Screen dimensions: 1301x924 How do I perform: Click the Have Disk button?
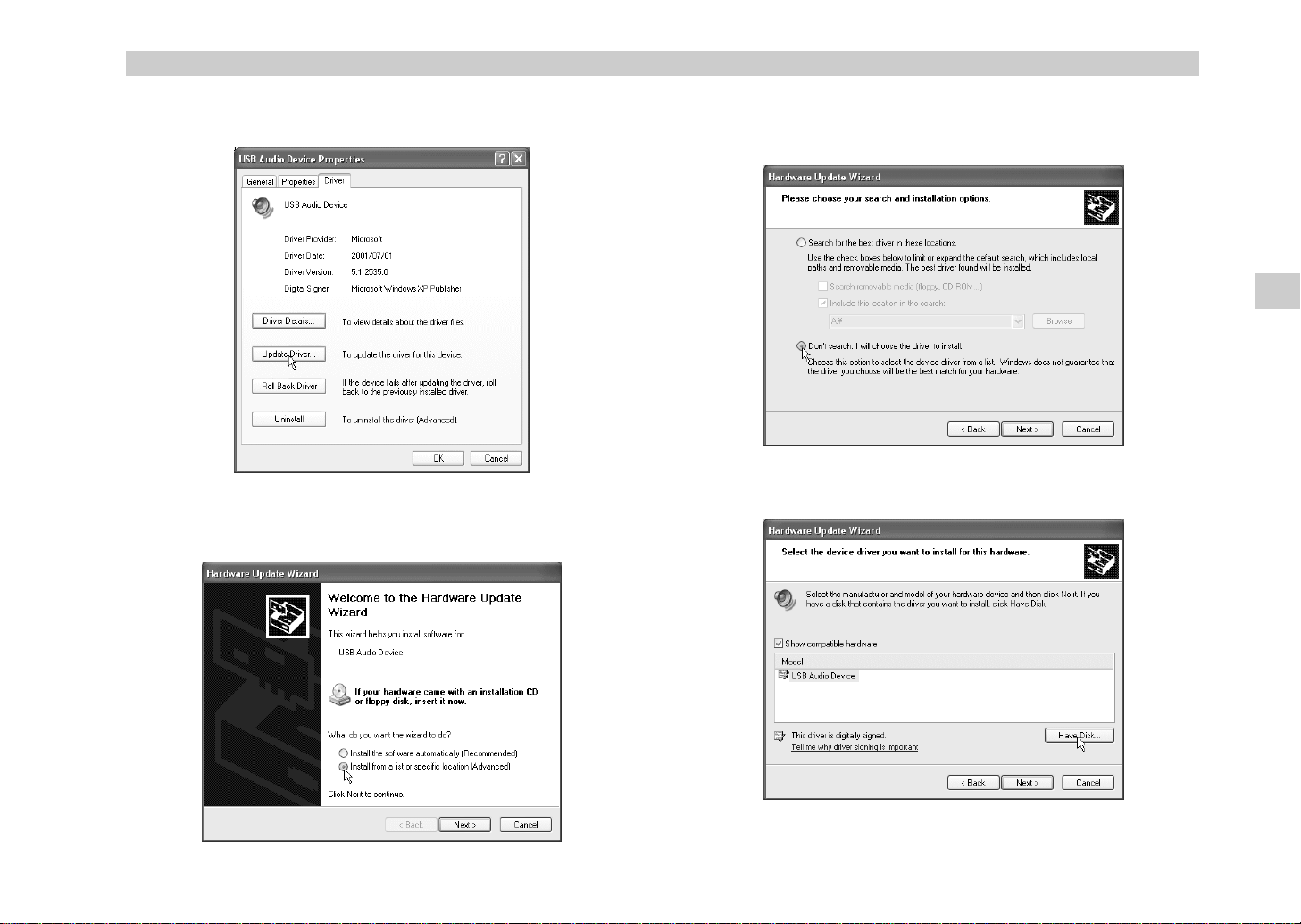pos(1080,736)
